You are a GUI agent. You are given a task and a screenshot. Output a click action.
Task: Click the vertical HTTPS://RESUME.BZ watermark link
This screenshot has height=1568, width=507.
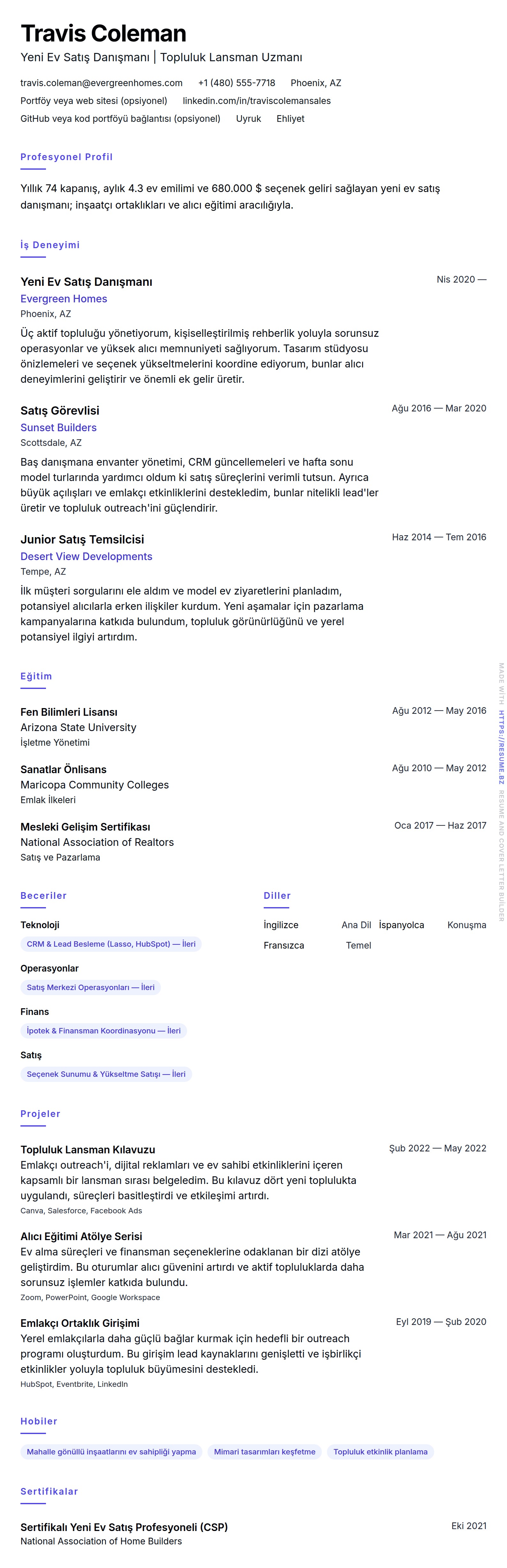501,746
